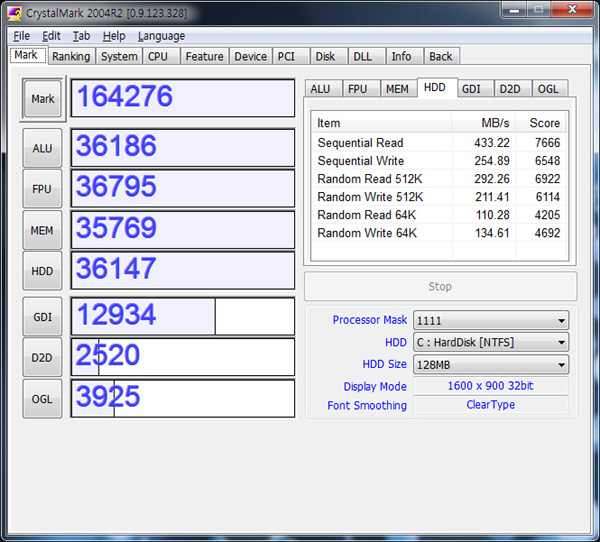Select the Mark tab in the top row
600x542 pixels.
click(28, 56)
